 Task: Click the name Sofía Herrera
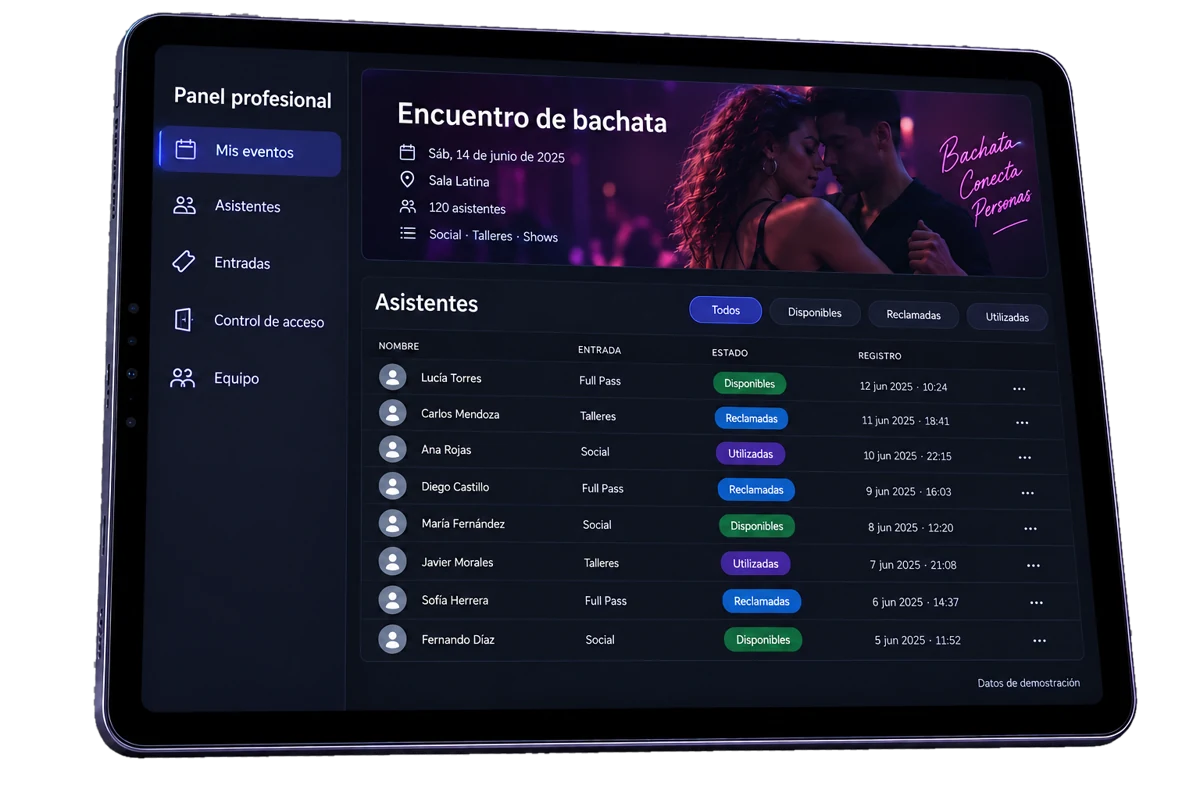pyautogui.click(x=455, y=600)
